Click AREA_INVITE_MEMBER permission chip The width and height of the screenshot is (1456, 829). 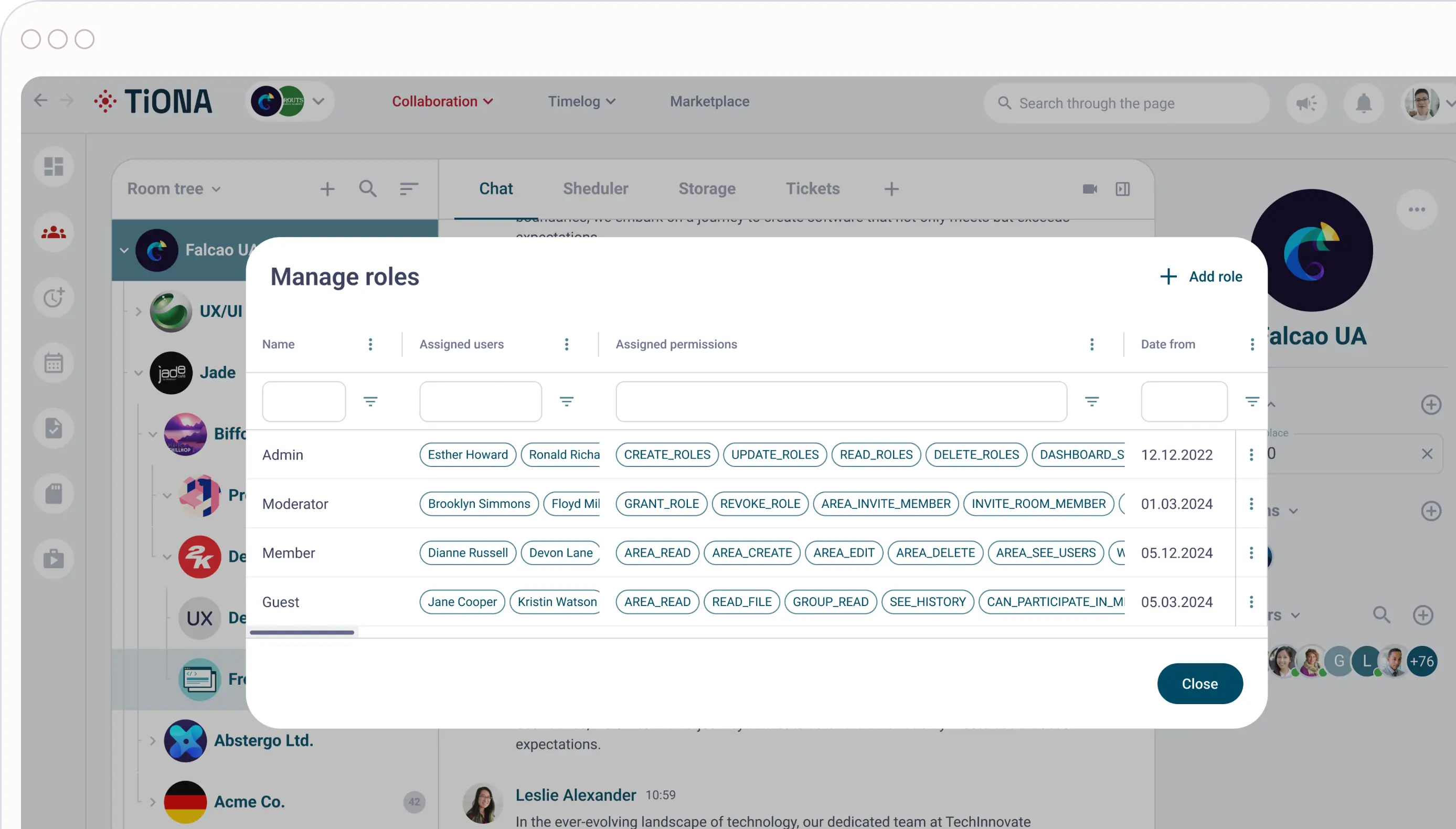point(885,503)
